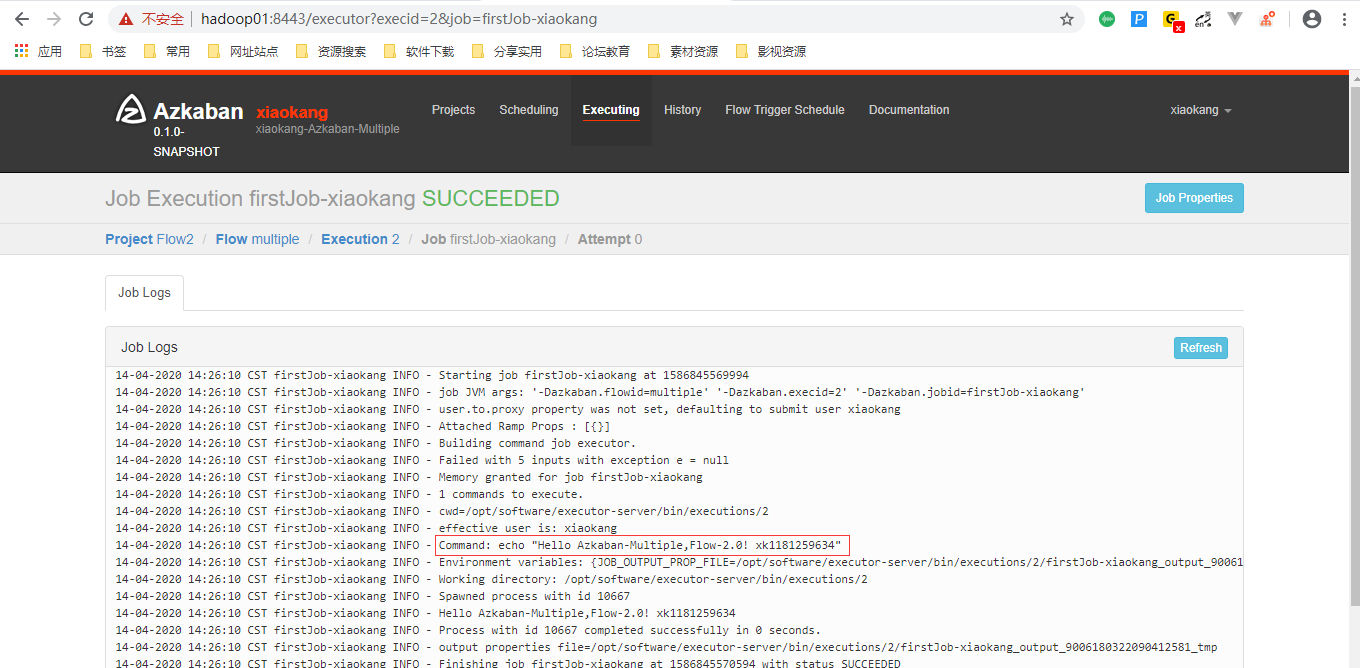Screen dimensions: 1360x668
Task: Refresh the job logs
Action: (x=1201, y=348)
